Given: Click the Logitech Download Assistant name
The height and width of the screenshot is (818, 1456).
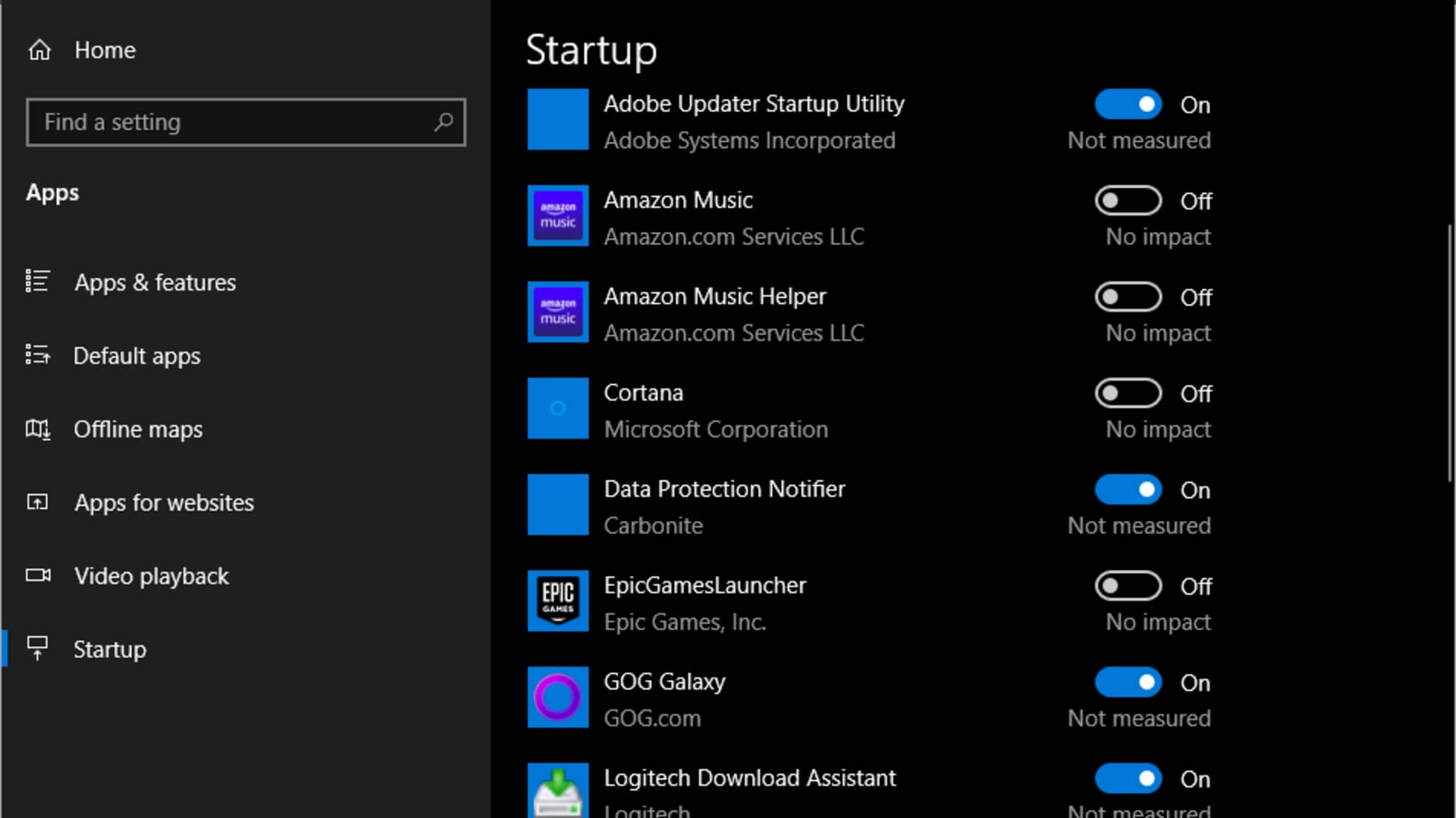Looking at the screenshot, I should 749,778.
